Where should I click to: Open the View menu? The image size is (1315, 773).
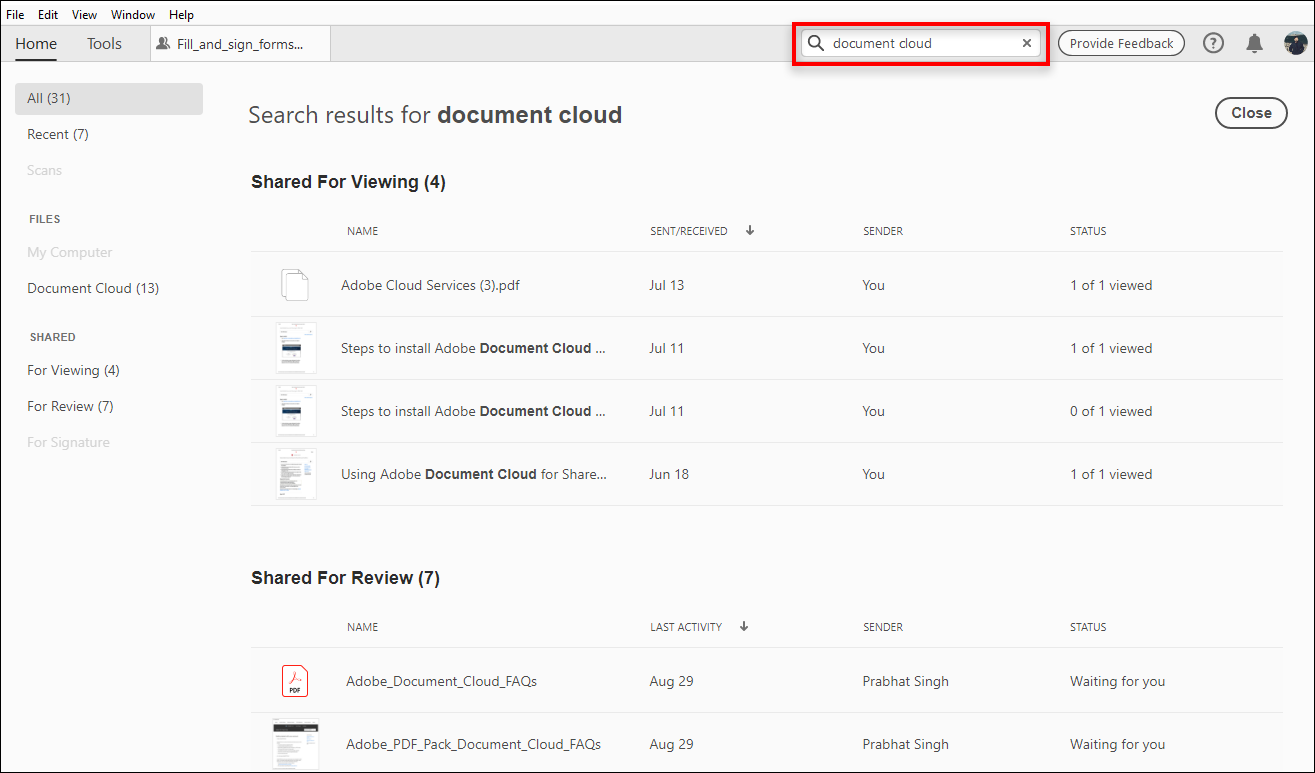[x=85, y=15]
